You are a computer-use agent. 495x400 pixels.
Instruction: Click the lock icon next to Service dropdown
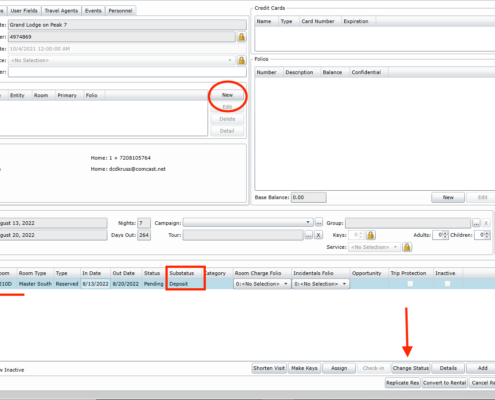tap(407, 247)
